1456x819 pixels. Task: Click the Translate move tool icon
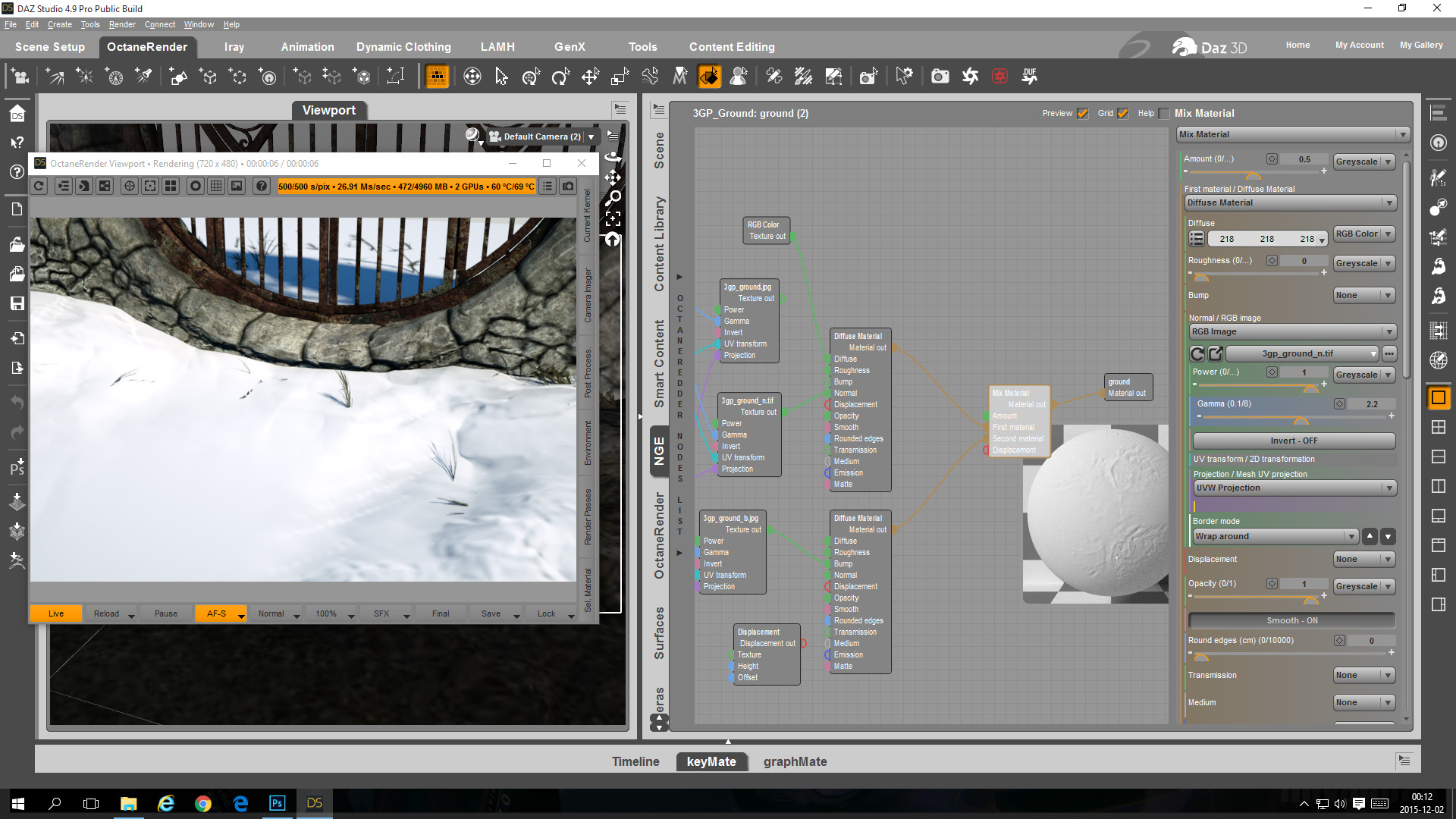click(x=590, y=77)
